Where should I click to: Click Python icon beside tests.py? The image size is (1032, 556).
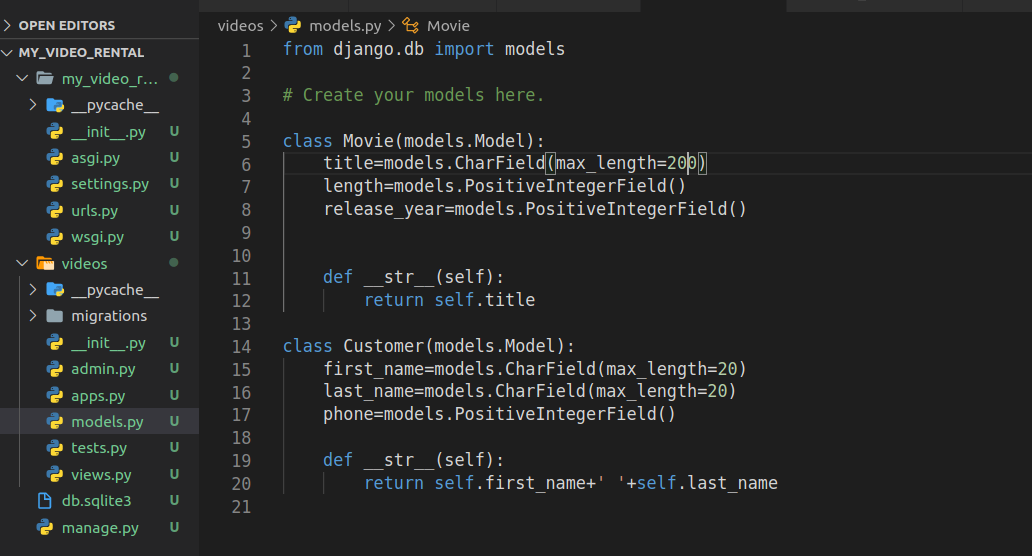point(55,448)
